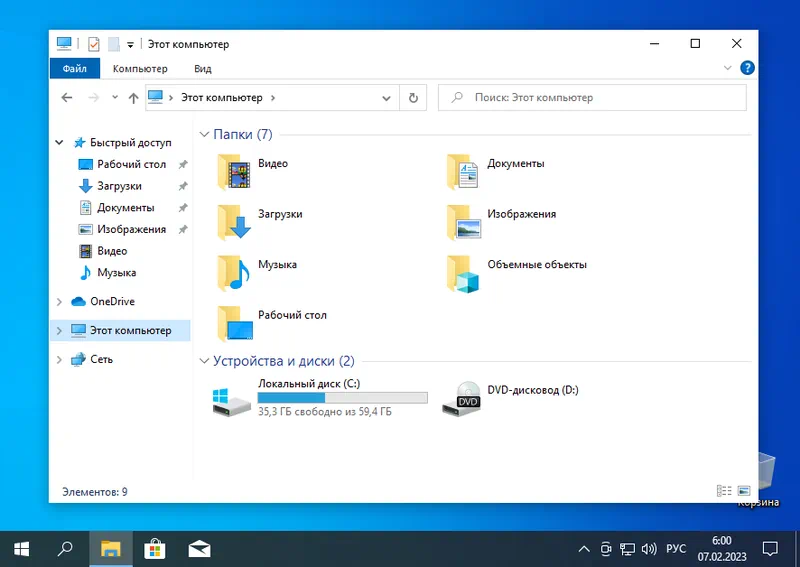Screen dimensions: 800x567
Task: Open the Загрузки folder in main pane
Action: tap(236, 222)
